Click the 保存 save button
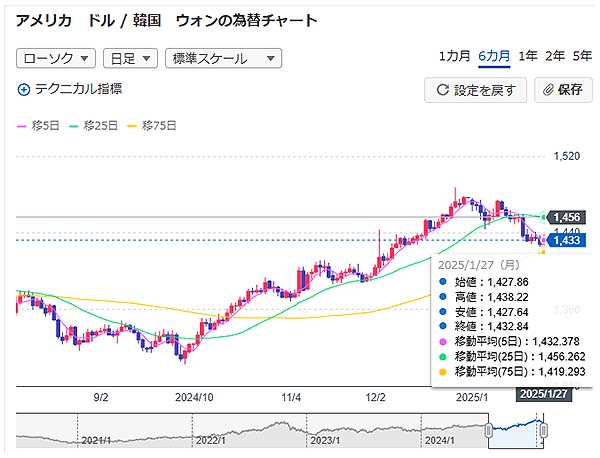600x458 pixels. point(563,90)
